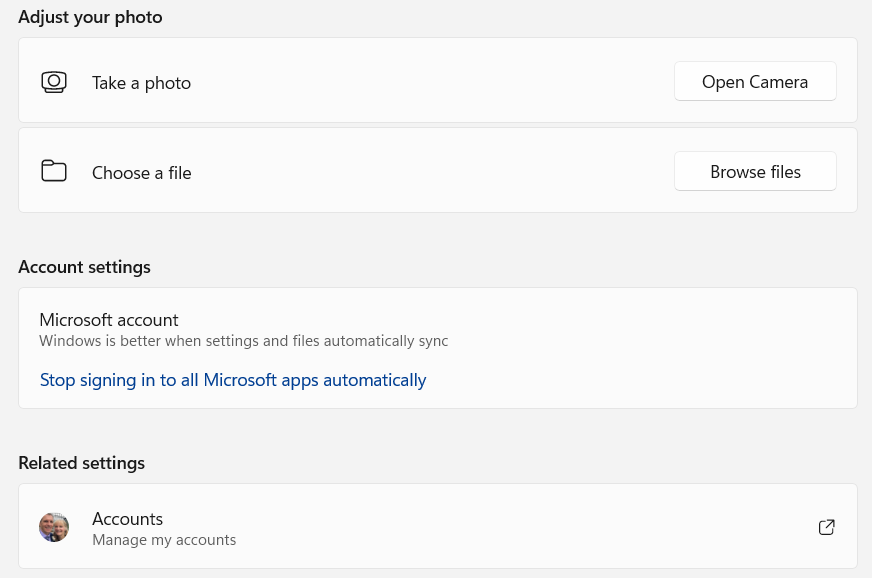Stop signing in to all Microsoft apps automatically
872x578 pixels.
(233, 380)
